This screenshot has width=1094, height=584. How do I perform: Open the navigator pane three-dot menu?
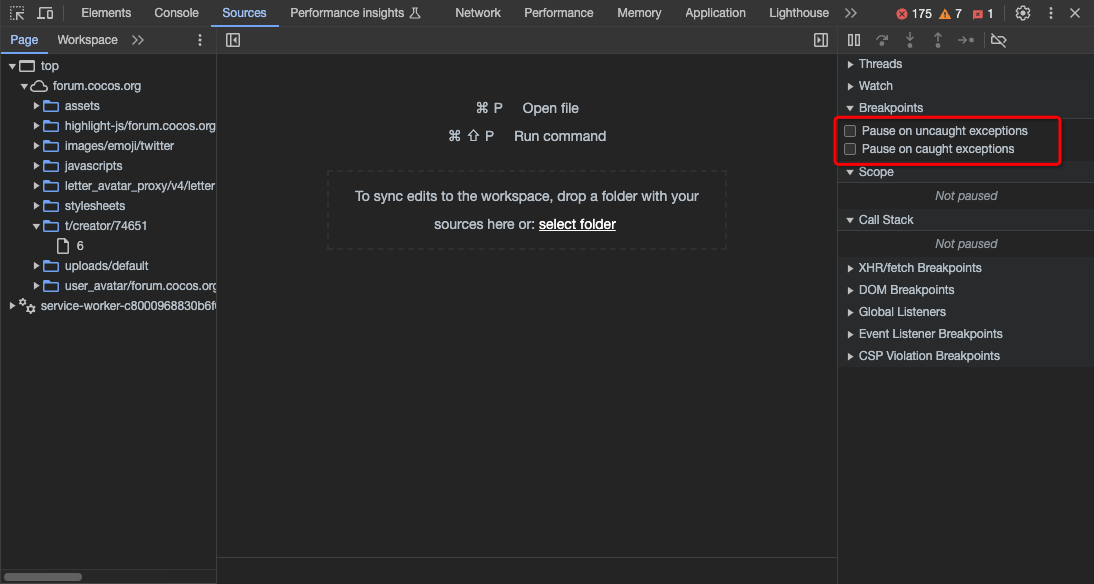tap(200, 40)
